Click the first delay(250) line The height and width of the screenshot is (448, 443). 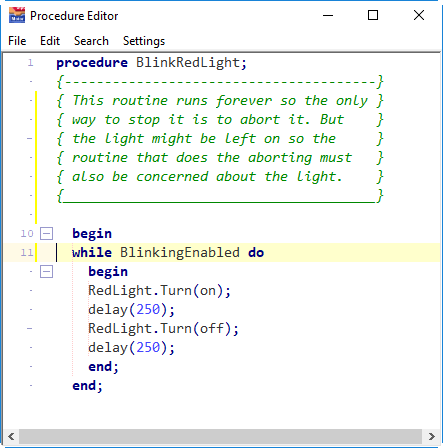point(131,310)
